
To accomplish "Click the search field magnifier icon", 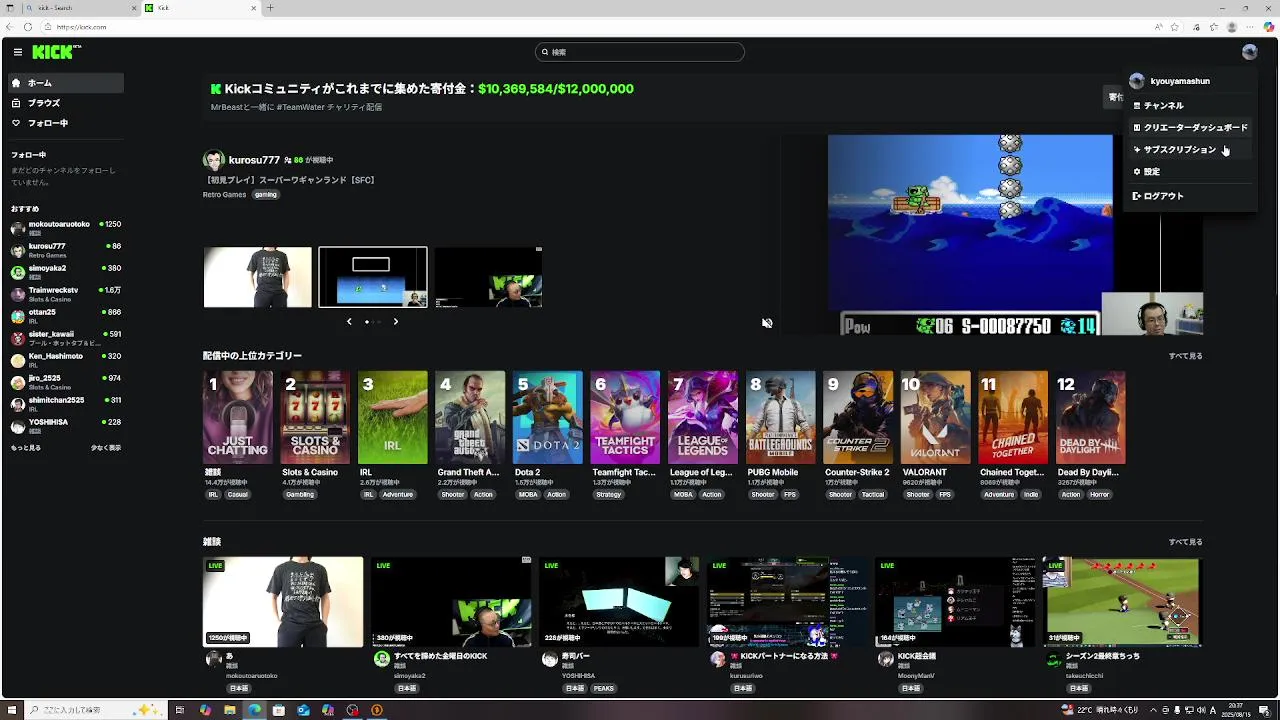I will pos(545,52).
